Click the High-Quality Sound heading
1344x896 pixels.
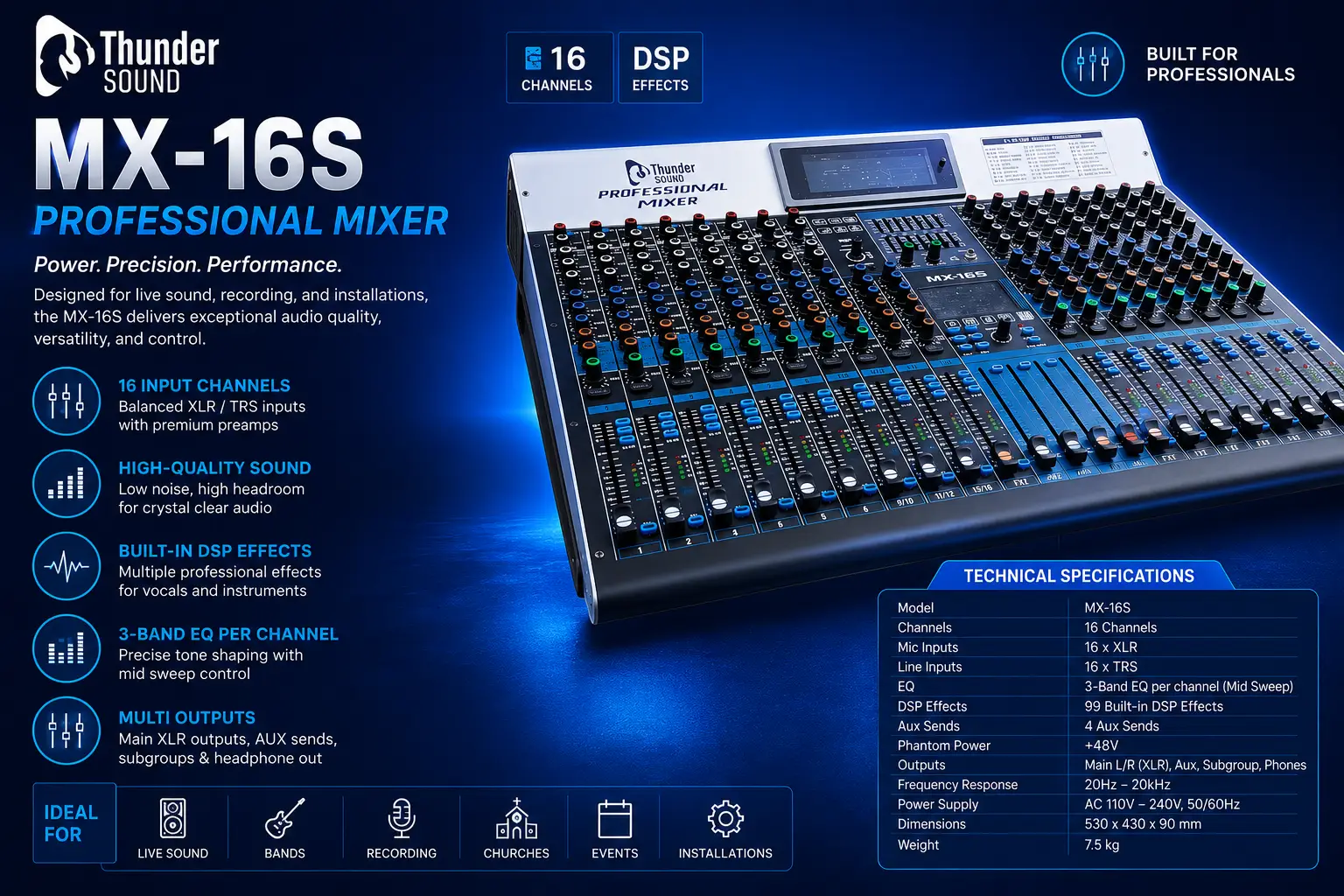point(214,468)
